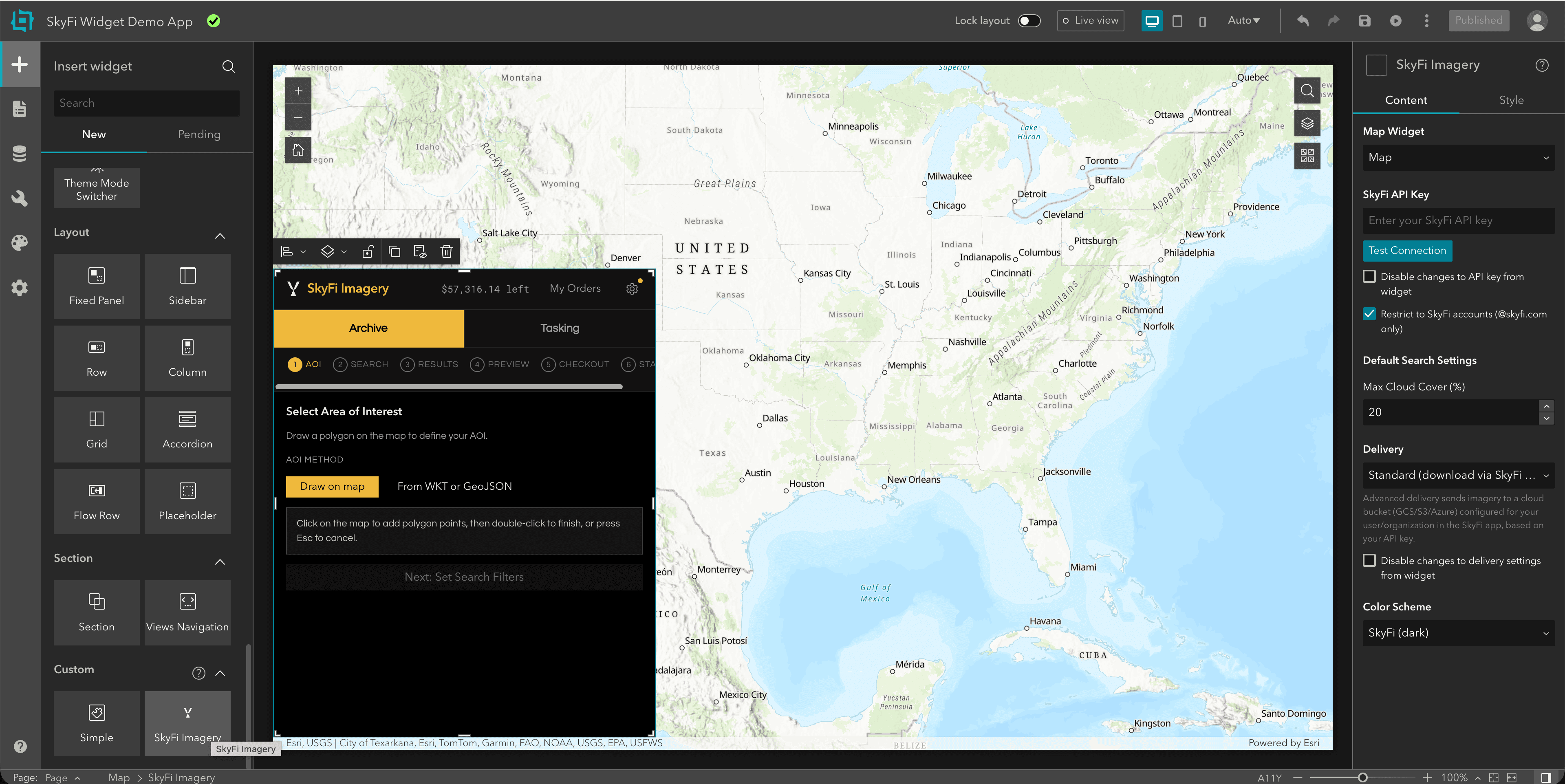Switch to large screen device view

[1151, 21]
